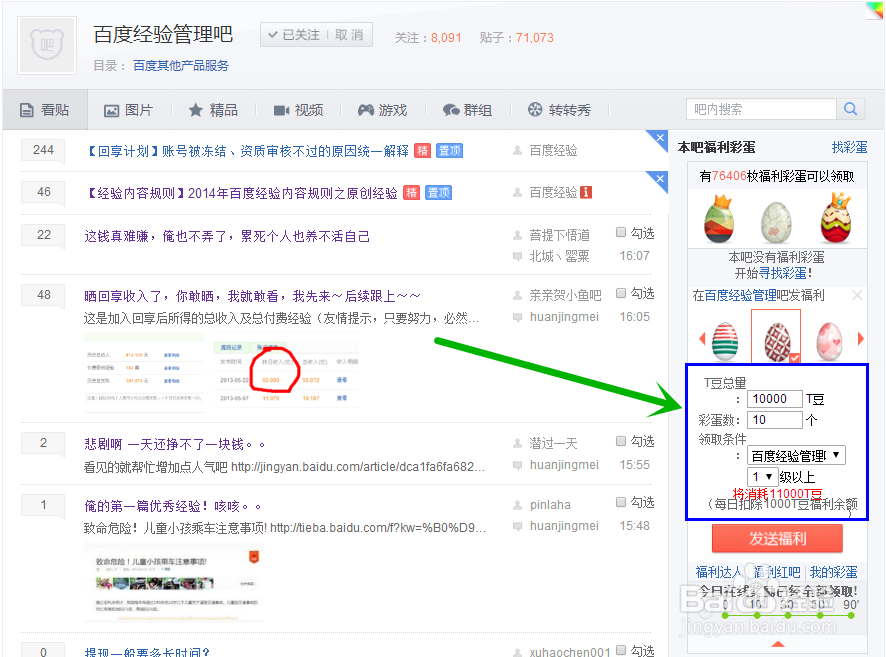Click author icon next to 亲亲贺小鱼吧

pos(517,295)
